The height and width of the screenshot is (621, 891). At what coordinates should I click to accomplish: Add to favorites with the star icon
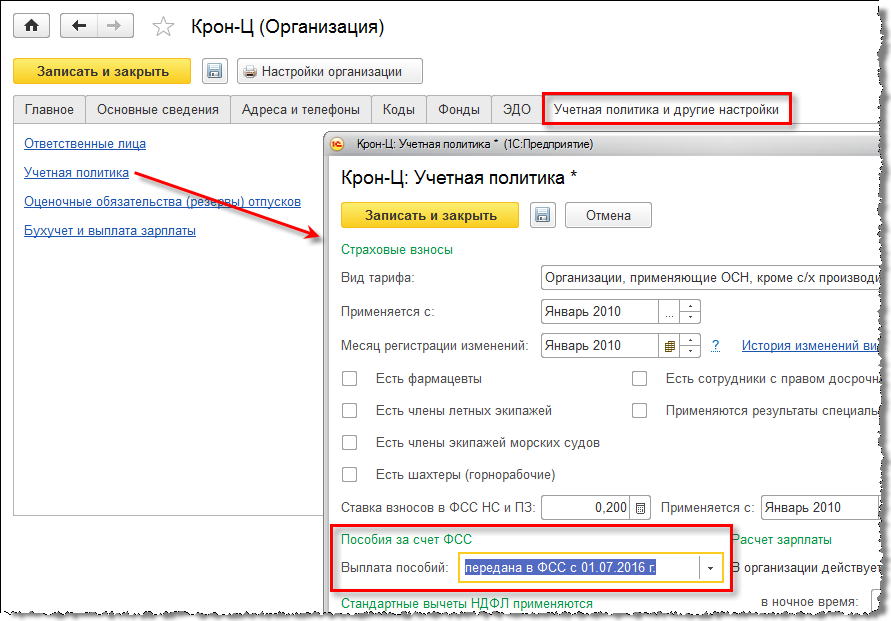[163, 27]
